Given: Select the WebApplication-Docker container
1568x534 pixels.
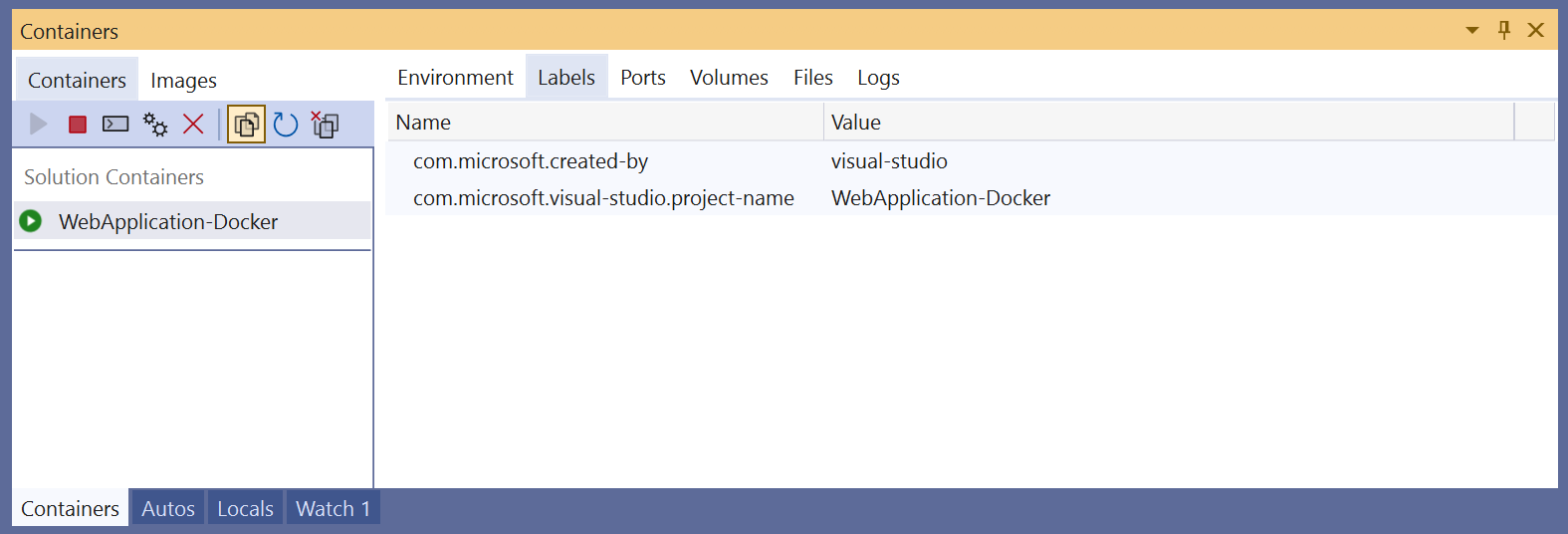Looking at the screenshot, I should coord(193,221).
